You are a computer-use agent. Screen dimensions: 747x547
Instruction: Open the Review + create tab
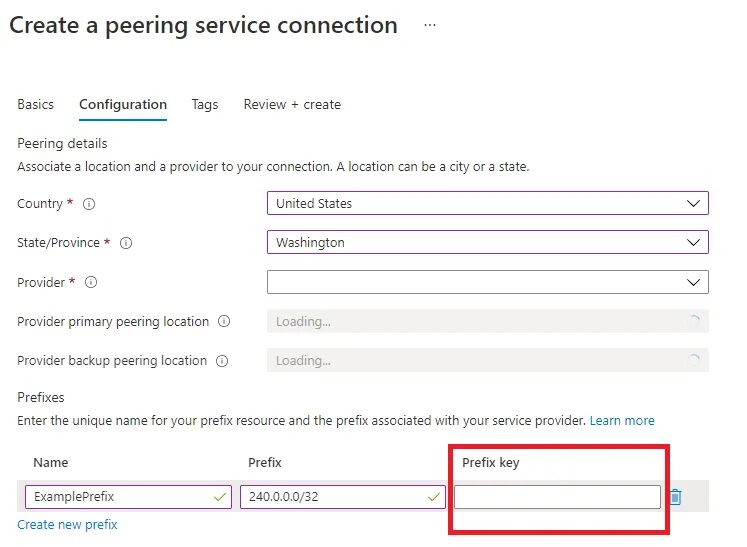(x=292, y=104)
